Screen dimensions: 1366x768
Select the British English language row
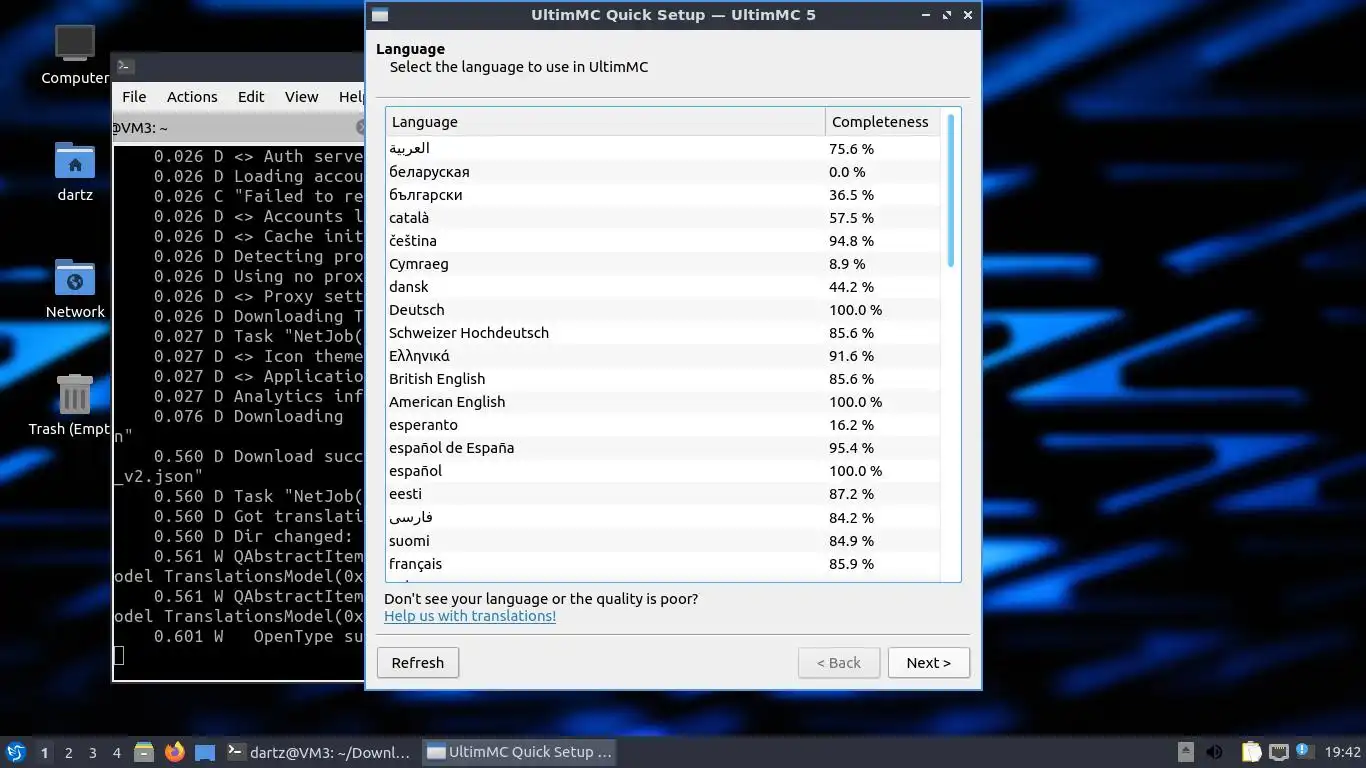[662, 379]
